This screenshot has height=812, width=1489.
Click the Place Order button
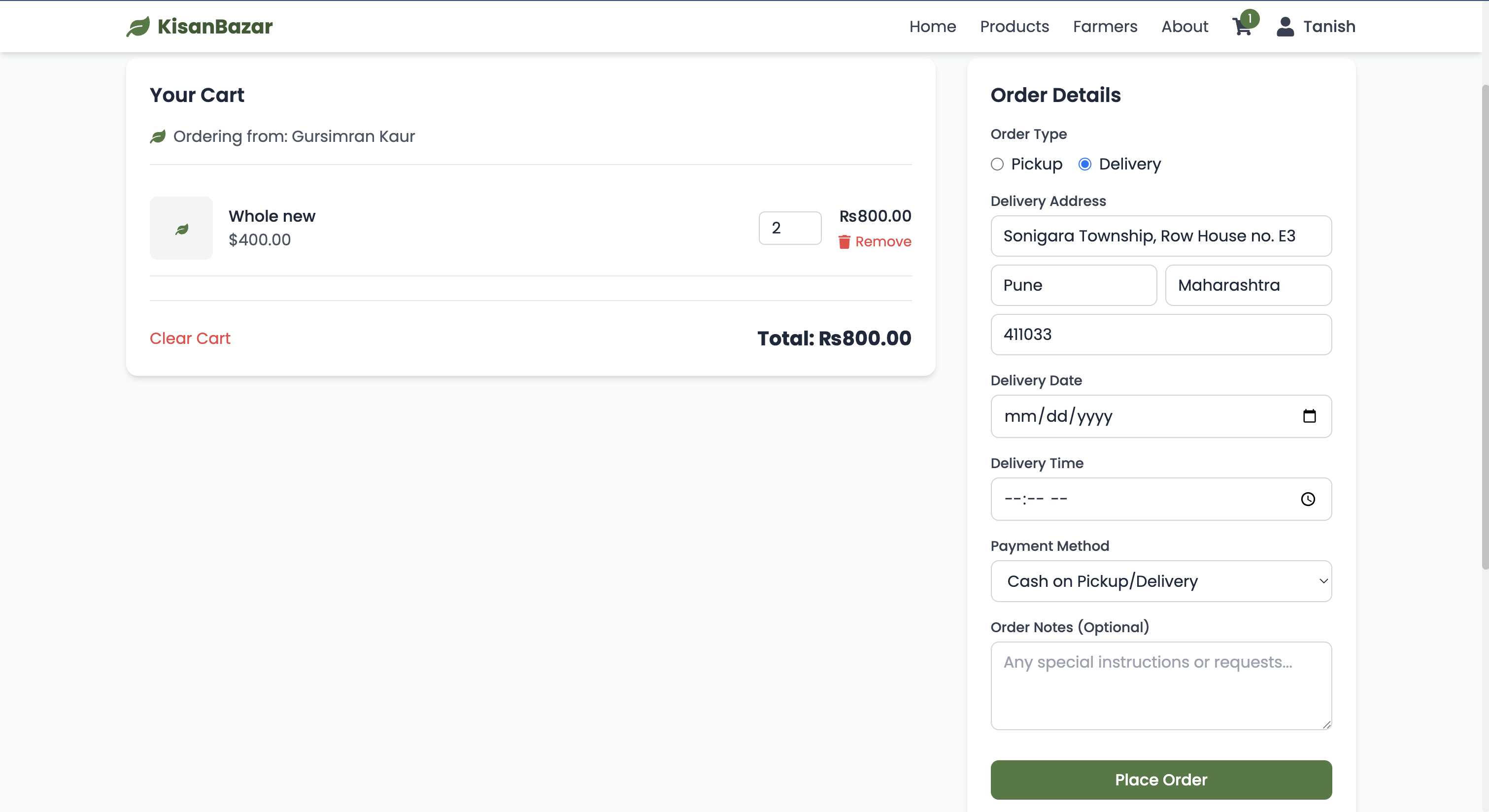1161,779
